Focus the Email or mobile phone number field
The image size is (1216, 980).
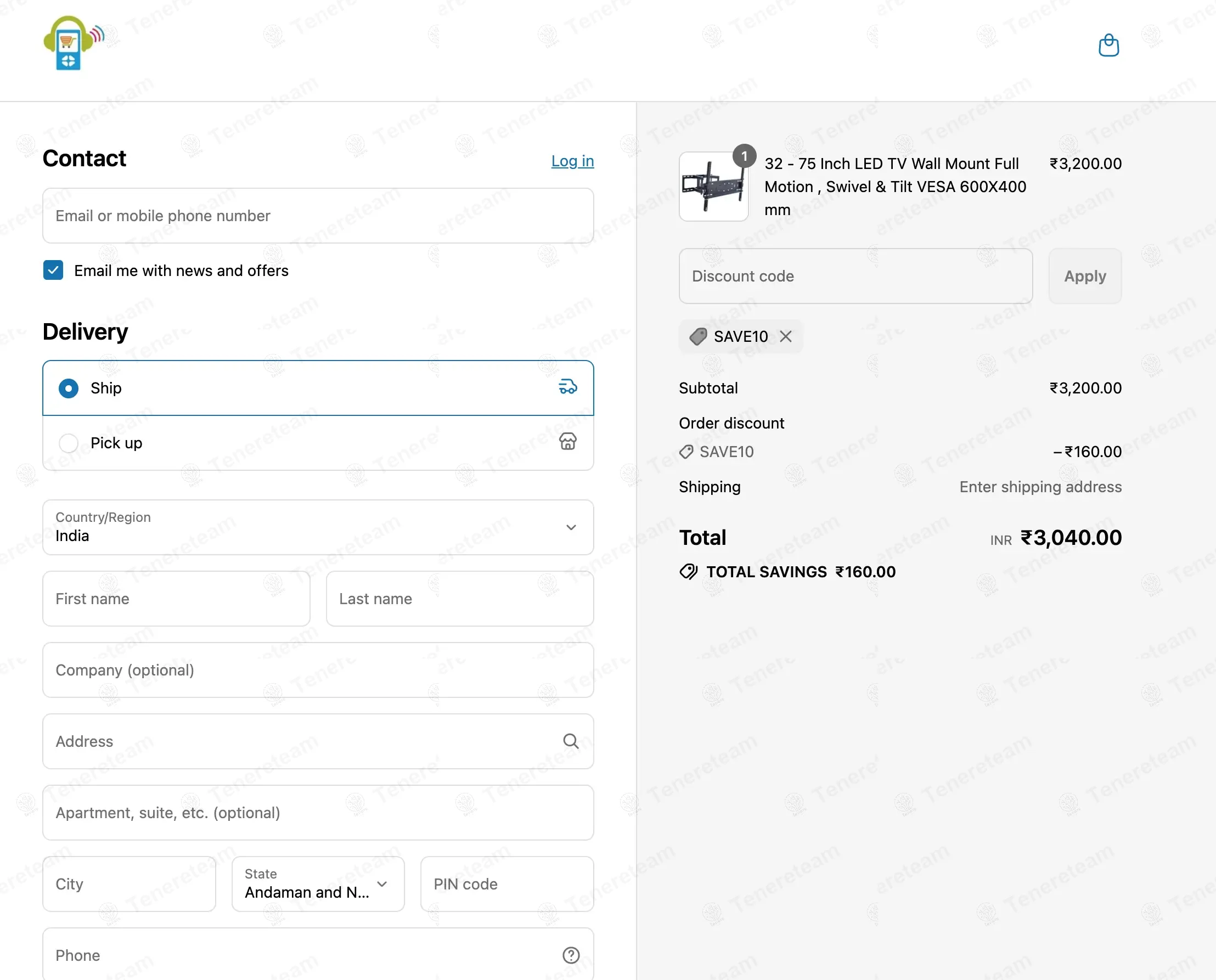[x=318, y=216]
